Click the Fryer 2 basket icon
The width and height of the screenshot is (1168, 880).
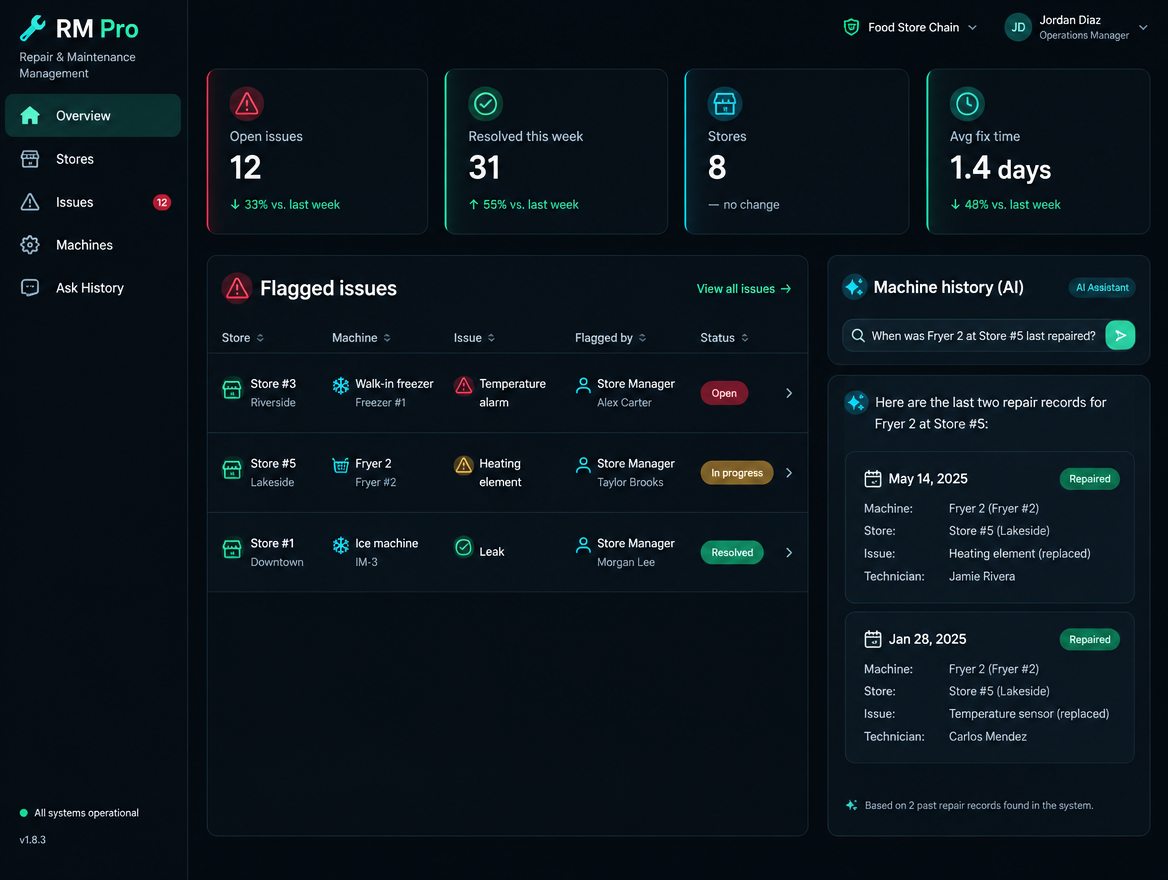point(340,465)
